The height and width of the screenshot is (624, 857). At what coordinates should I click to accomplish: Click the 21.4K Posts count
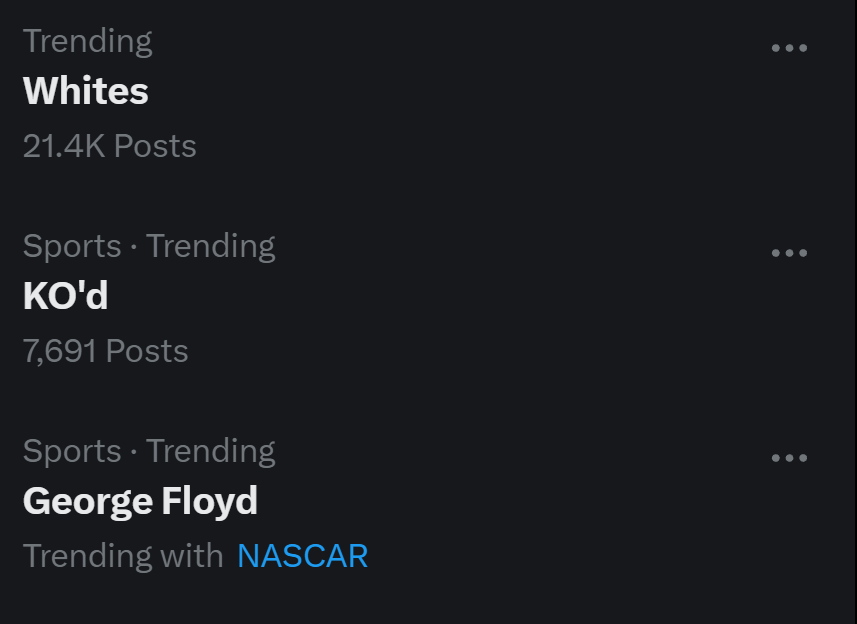[x=109, y=146]
